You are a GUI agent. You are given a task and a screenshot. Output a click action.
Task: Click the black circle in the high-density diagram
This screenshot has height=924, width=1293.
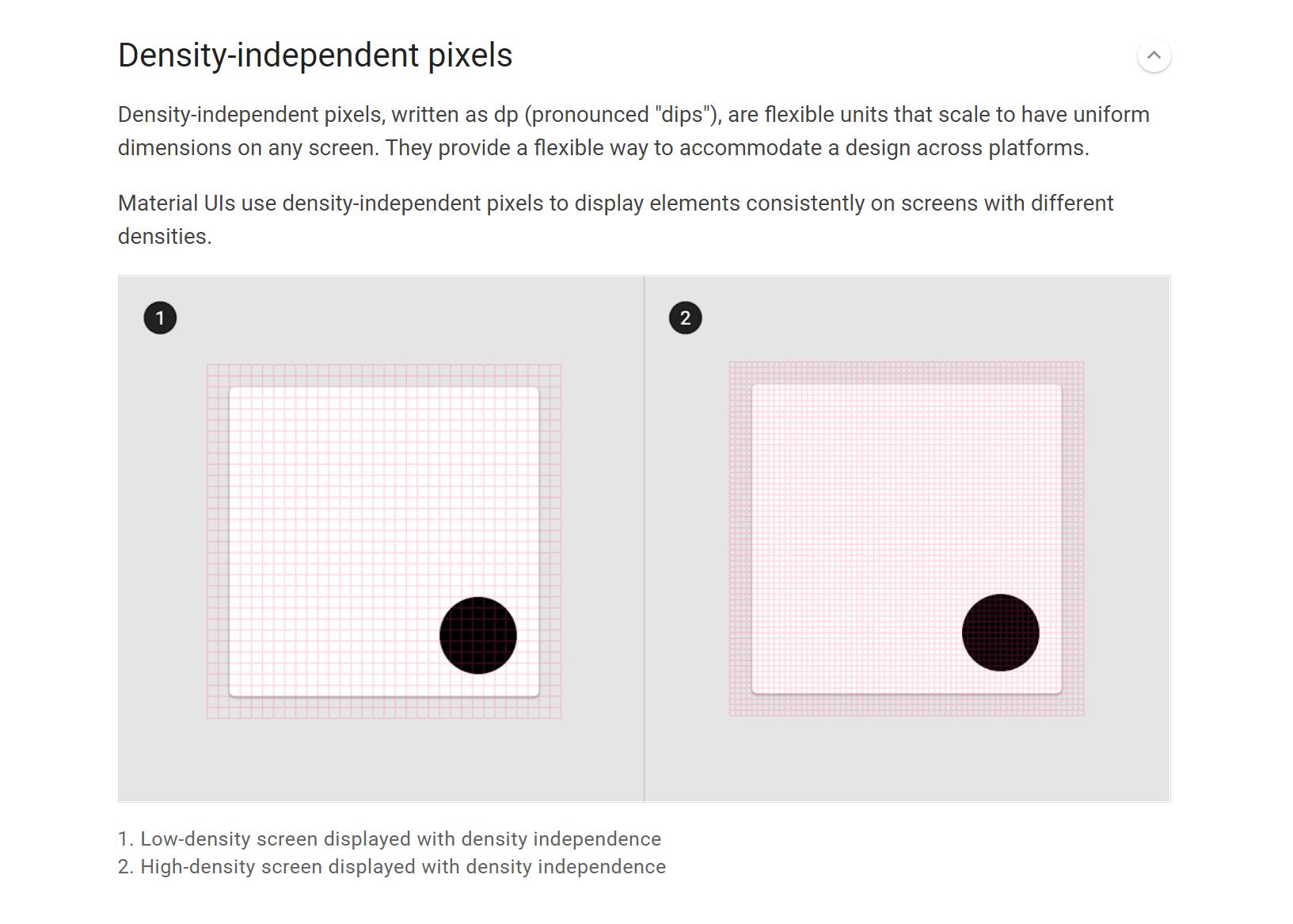tap(1000, 633)
